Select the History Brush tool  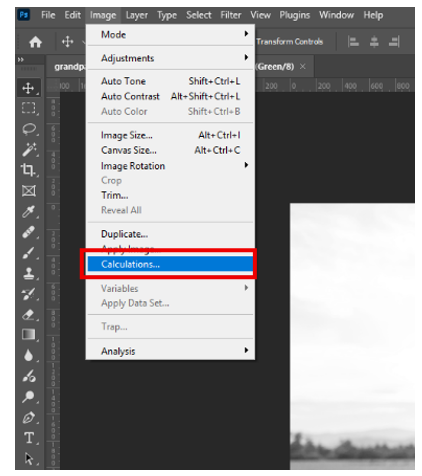pyautogui.click(x=29, y=294)
